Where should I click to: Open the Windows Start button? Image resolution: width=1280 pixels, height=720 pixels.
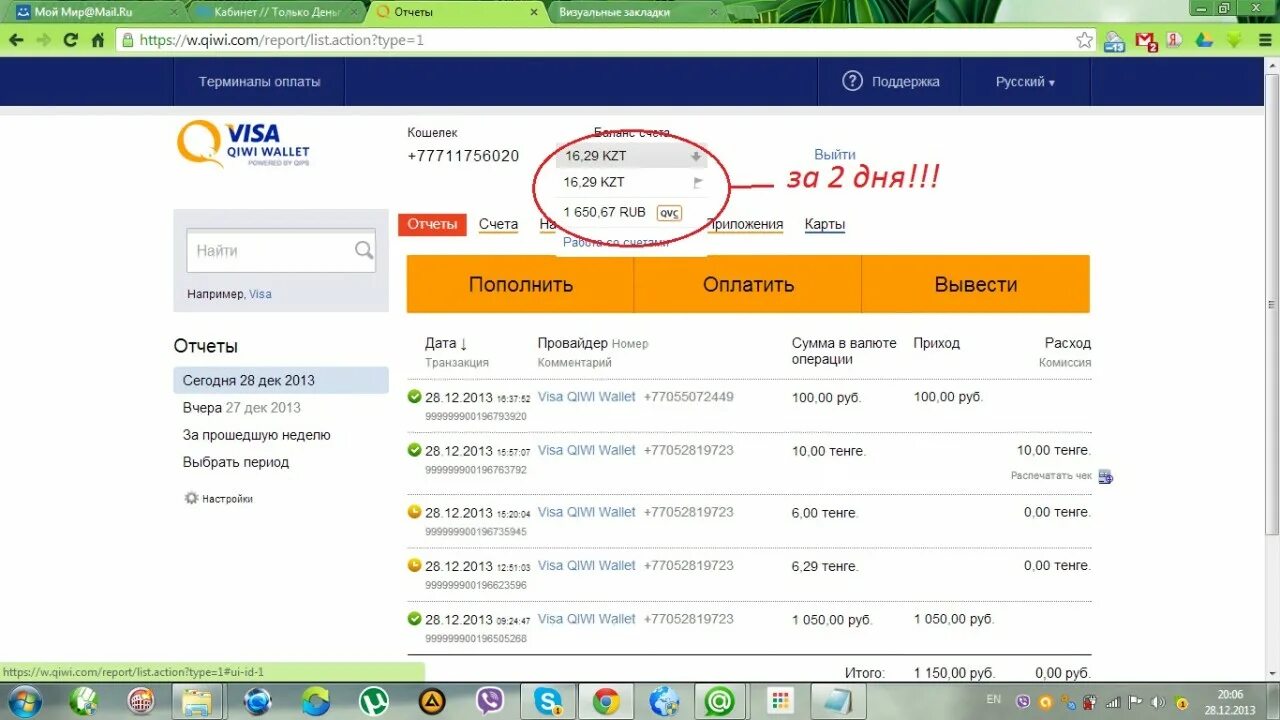coord(25,702)
